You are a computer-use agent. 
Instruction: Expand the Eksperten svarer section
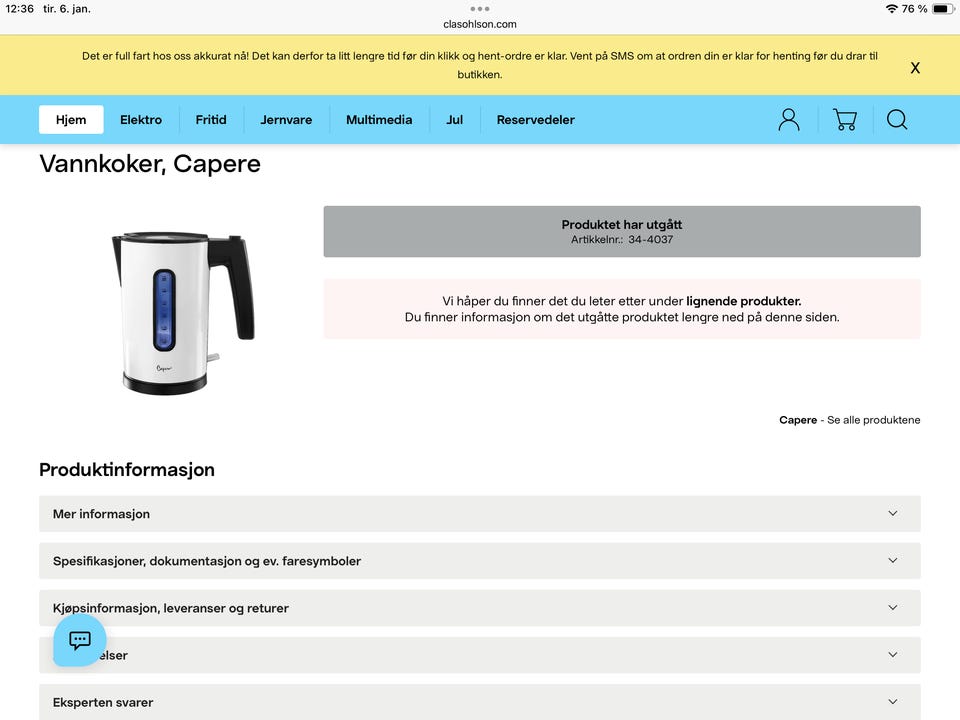[479, 702]
